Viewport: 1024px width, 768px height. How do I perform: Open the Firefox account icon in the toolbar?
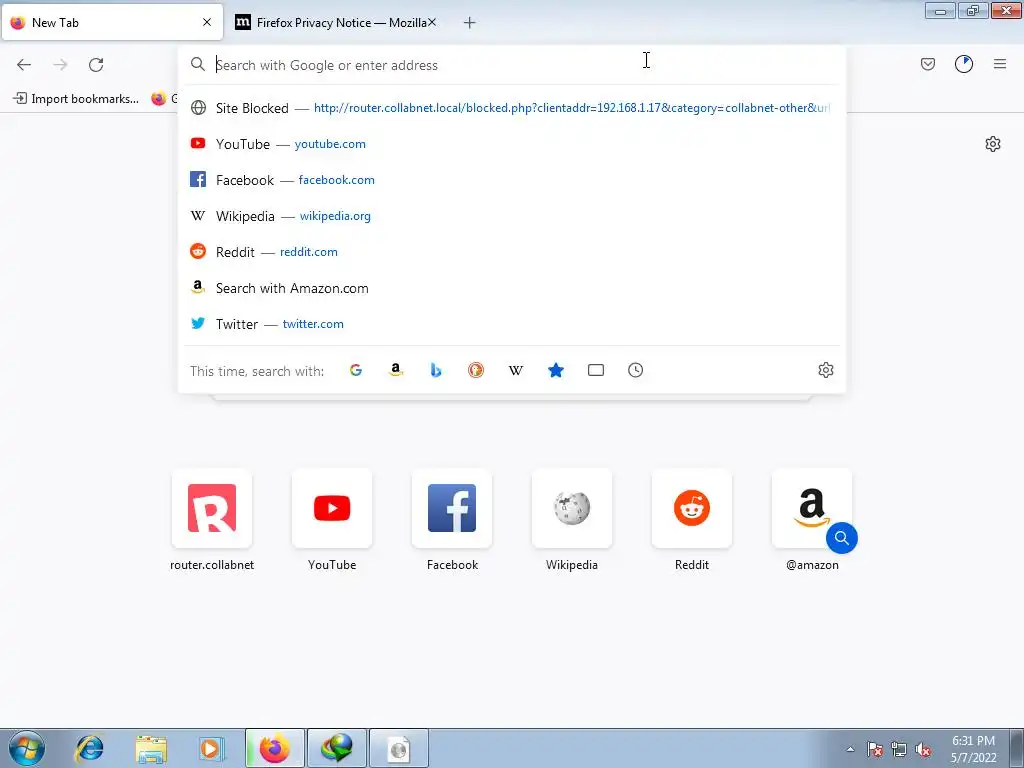pos(964,64)
